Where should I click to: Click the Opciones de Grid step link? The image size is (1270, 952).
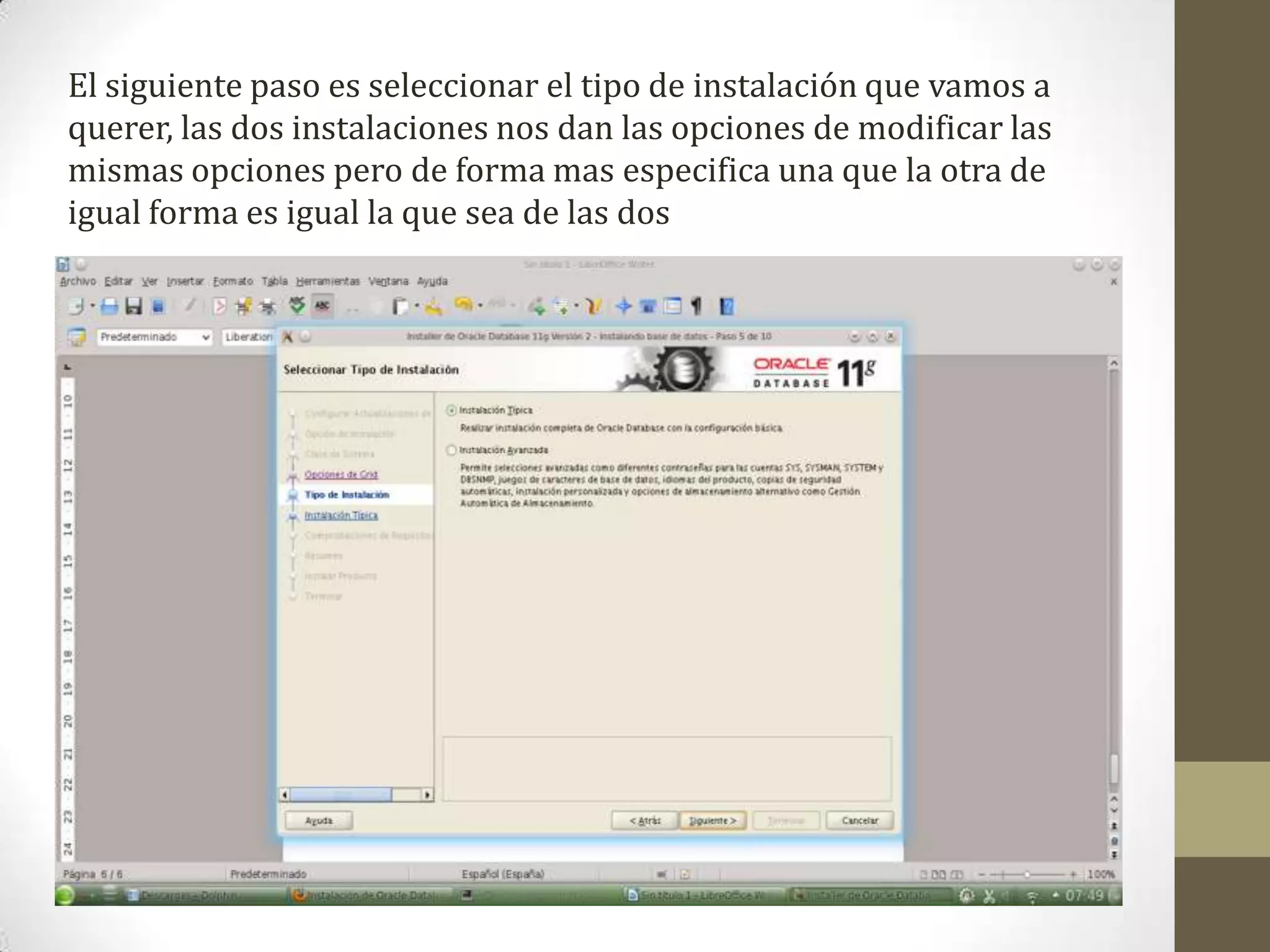[341, 475]
